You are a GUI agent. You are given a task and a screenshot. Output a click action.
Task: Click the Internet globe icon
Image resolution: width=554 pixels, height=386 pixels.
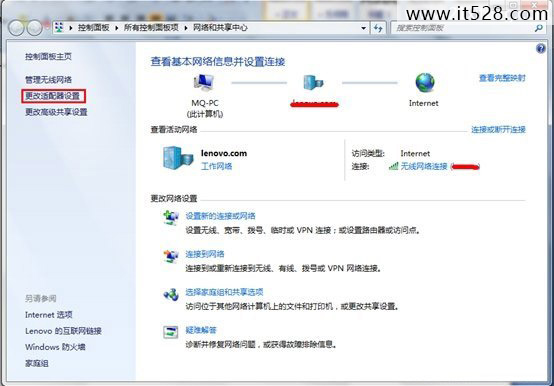coord(425,83)
